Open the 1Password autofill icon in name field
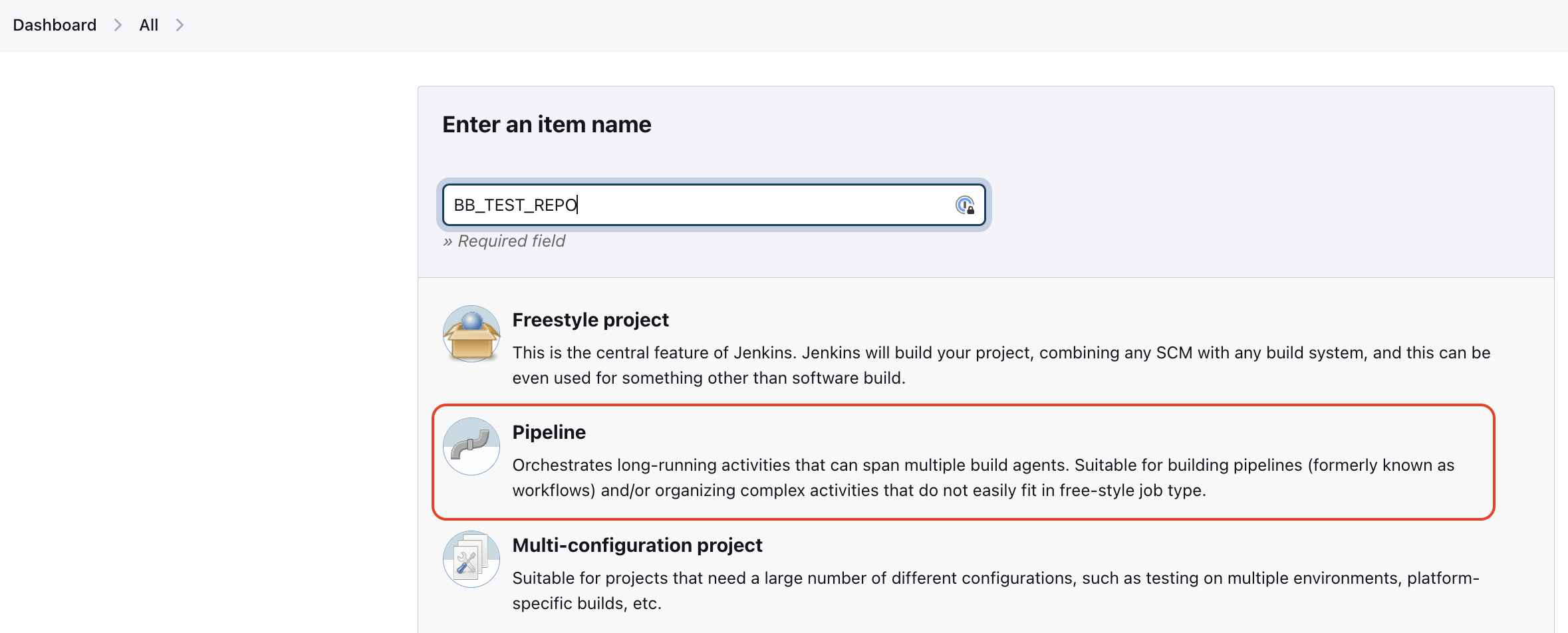 coord(966,205)
